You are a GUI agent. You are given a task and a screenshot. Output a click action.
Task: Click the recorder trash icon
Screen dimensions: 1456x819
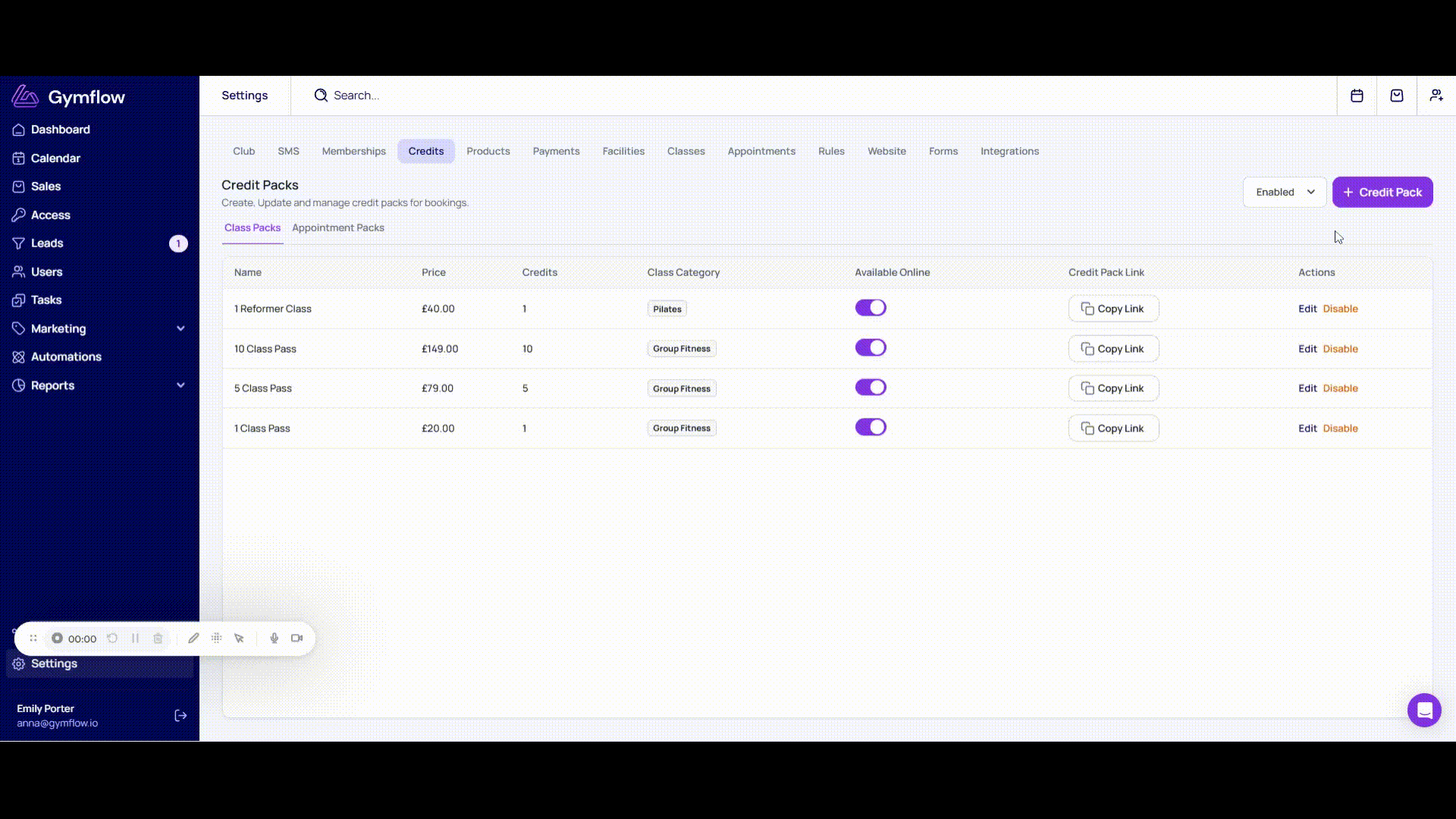point(158,639)
